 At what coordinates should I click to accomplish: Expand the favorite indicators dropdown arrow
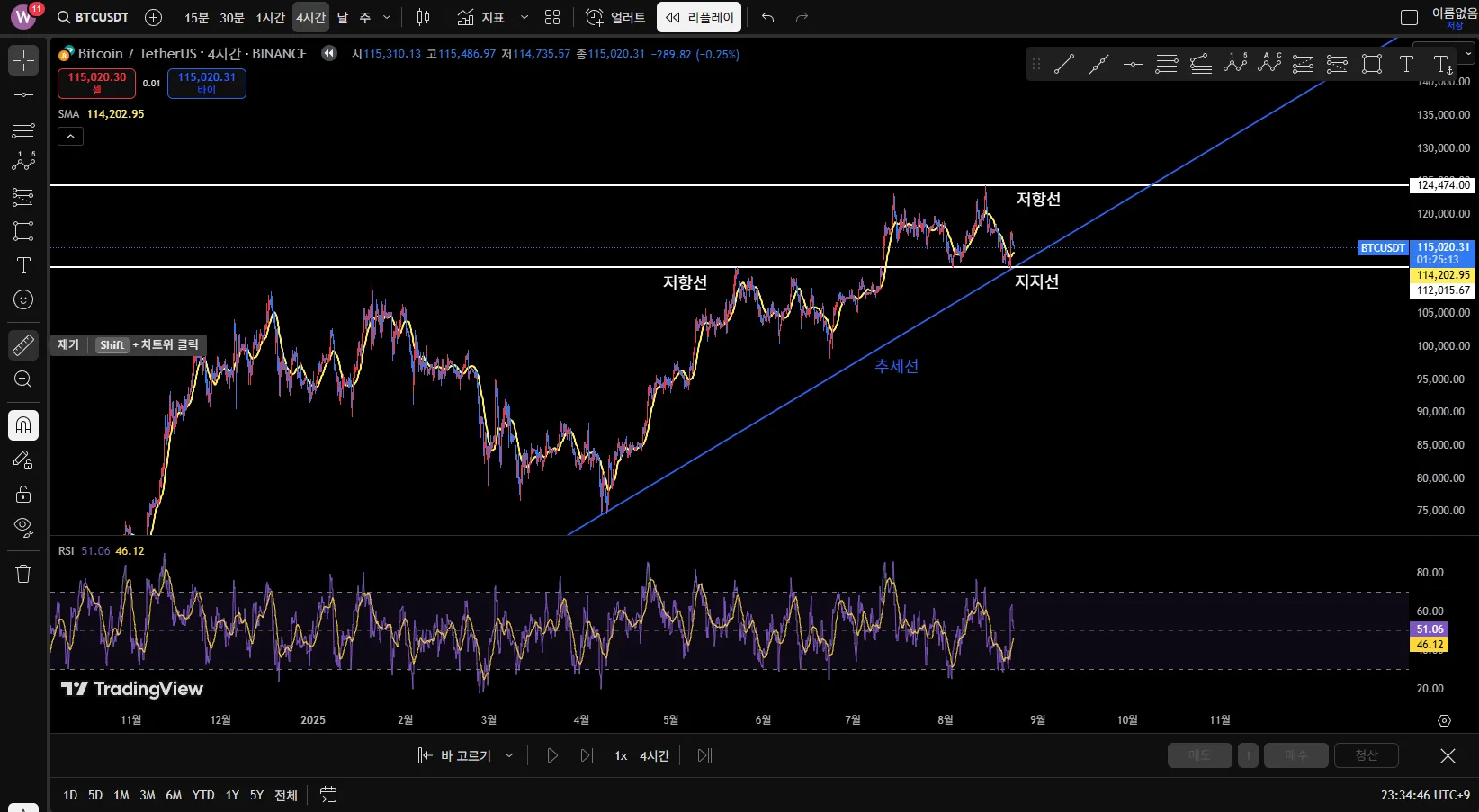(524, 17)
